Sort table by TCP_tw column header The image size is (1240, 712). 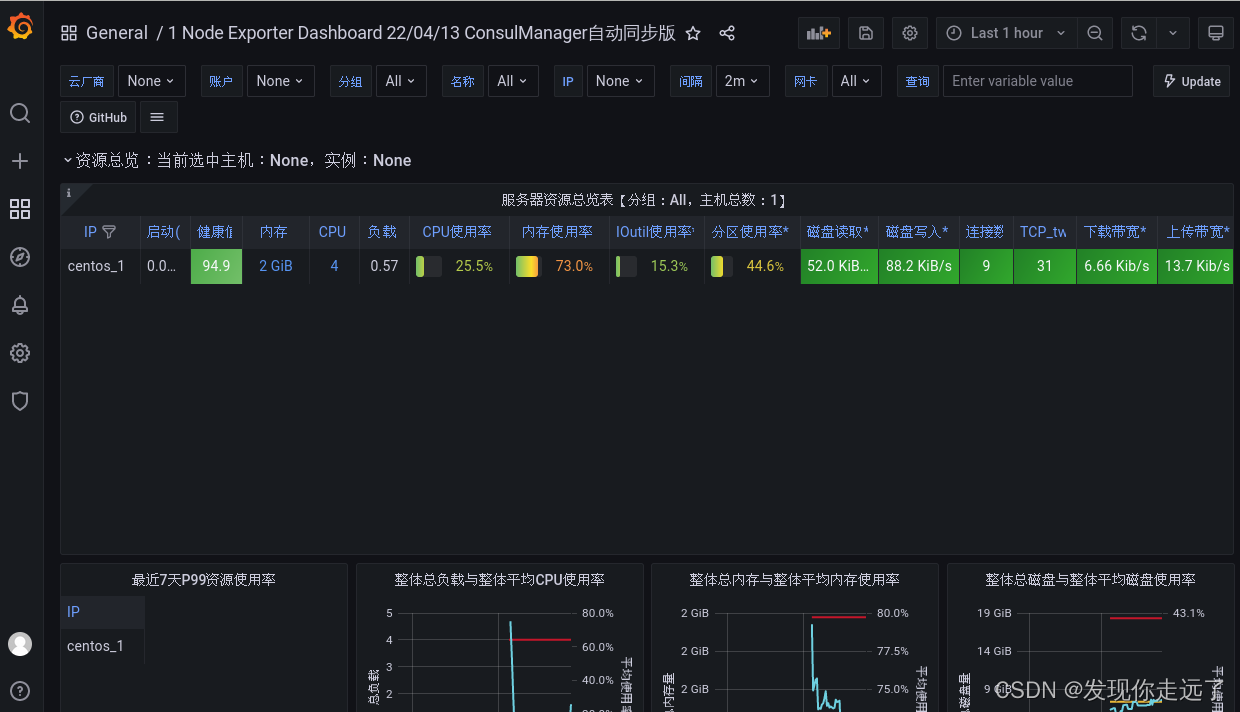pos(1043,232)
